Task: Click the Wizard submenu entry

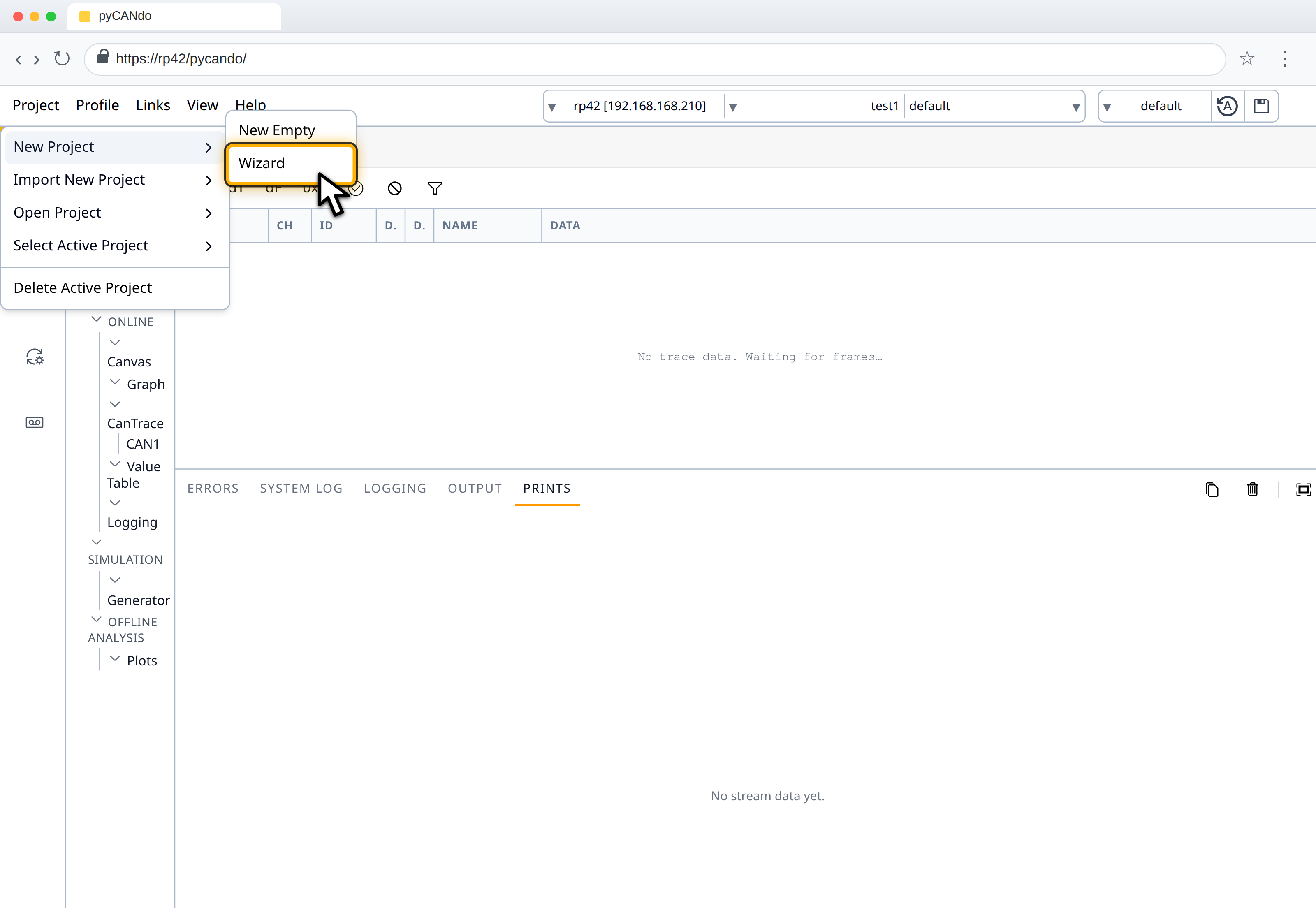Action: click(291, 163)
